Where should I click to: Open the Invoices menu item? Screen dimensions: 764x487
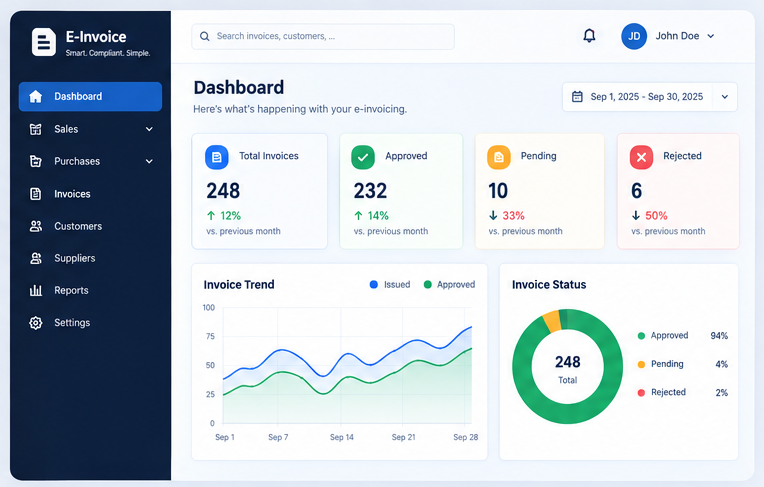(90, 194)
